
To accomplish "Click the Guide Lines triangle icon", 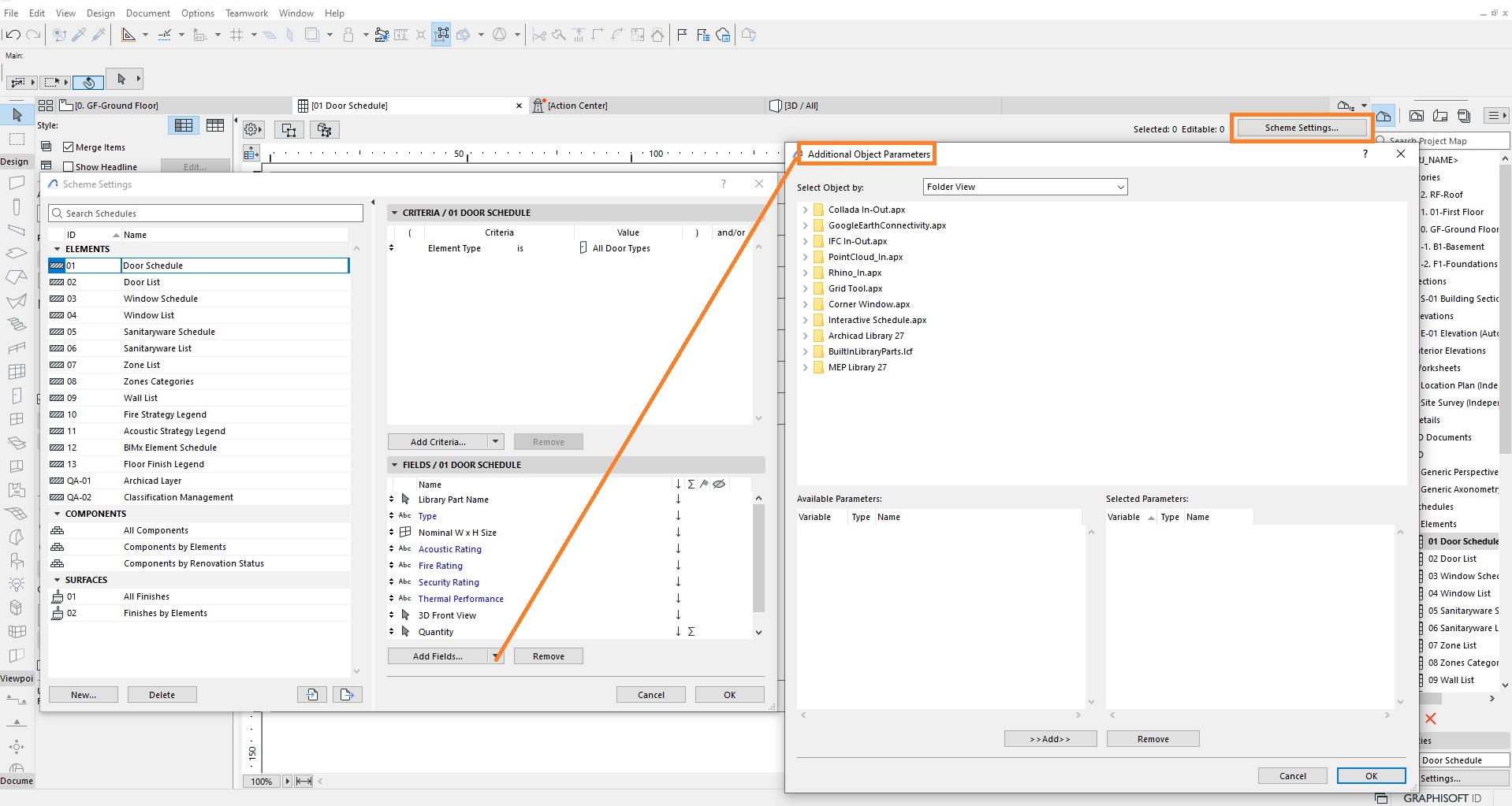I will pyautogui.click(x=128, y=35).
